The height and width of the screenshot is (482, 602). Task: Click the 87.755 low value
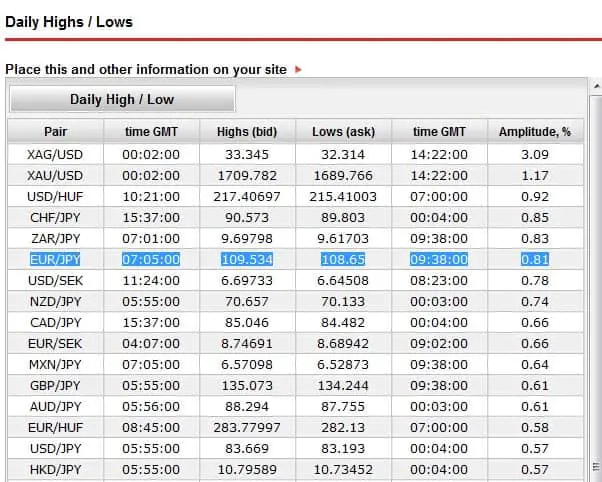343,406
